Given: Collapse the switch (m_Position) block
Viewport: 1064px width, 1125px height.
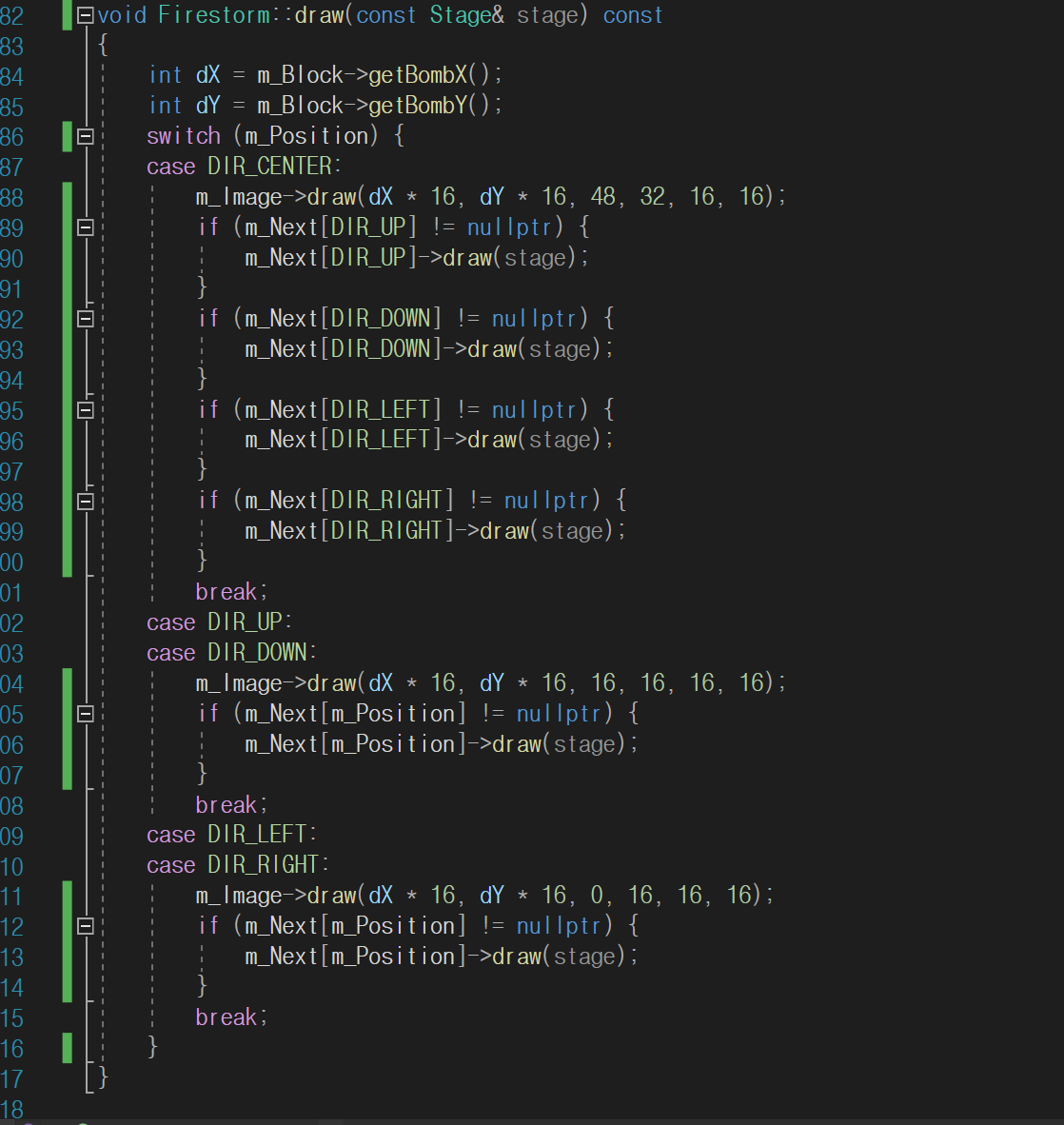Looking at the screenshot, I should [86, 136].
